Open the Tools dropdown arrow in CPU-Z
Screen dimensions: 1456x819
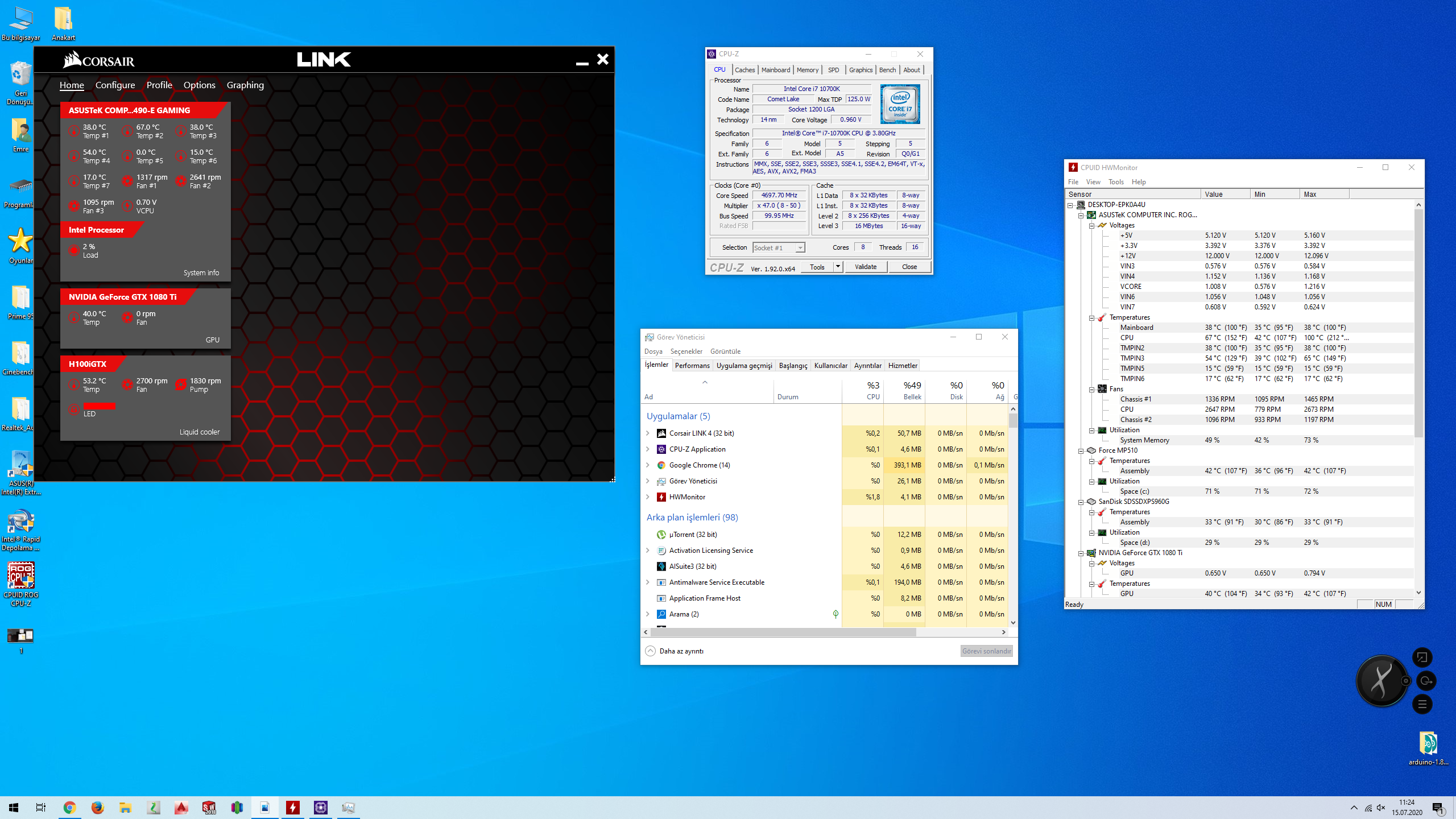point(838,267)
